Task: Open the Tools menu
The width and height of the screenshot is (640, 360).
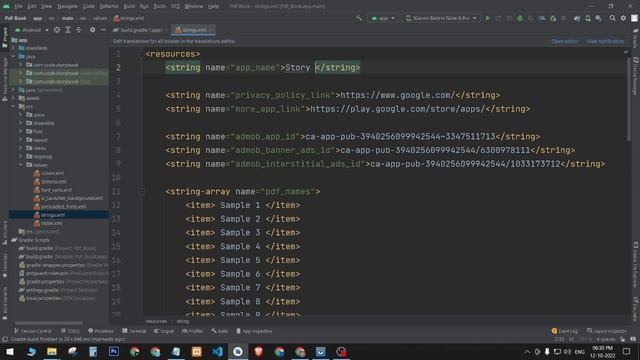Action: pos(160,6)
